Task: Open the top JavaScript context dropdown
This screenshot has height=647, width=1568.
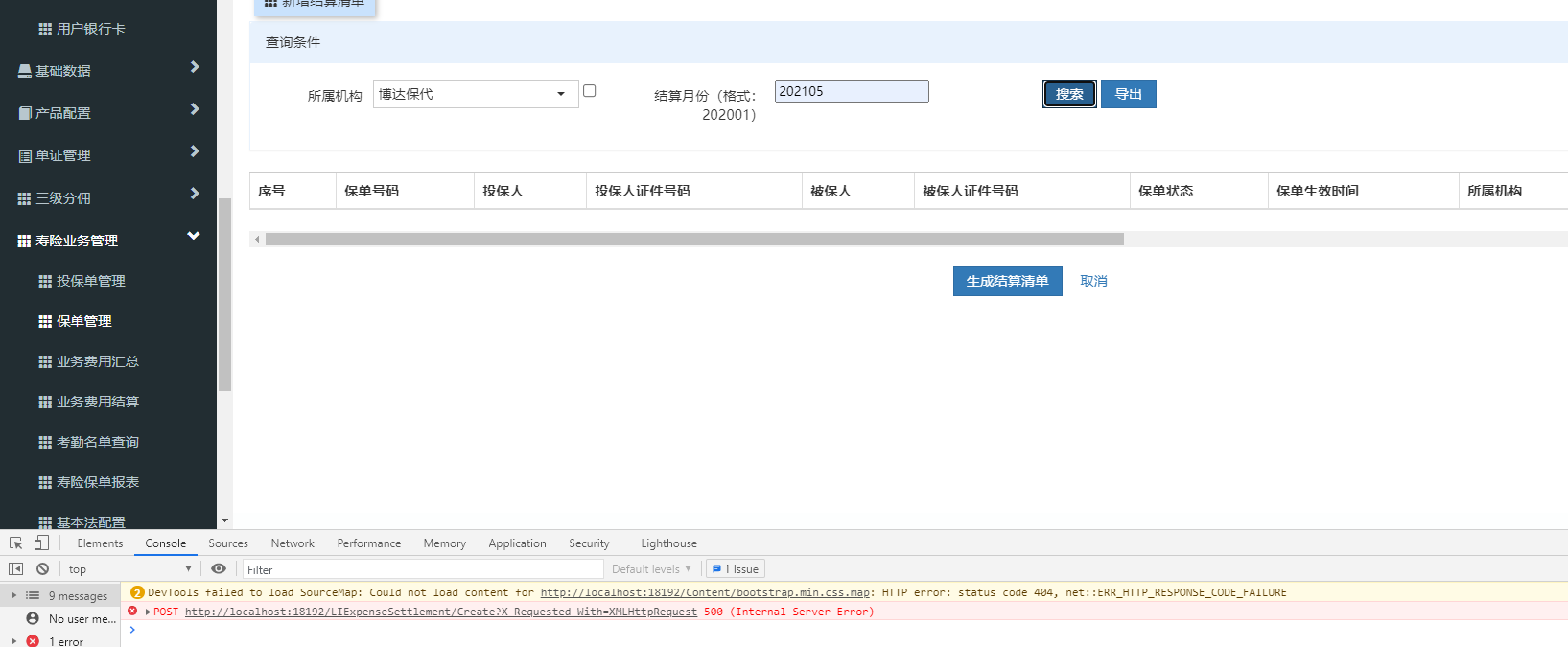Action: click(130, 568)
